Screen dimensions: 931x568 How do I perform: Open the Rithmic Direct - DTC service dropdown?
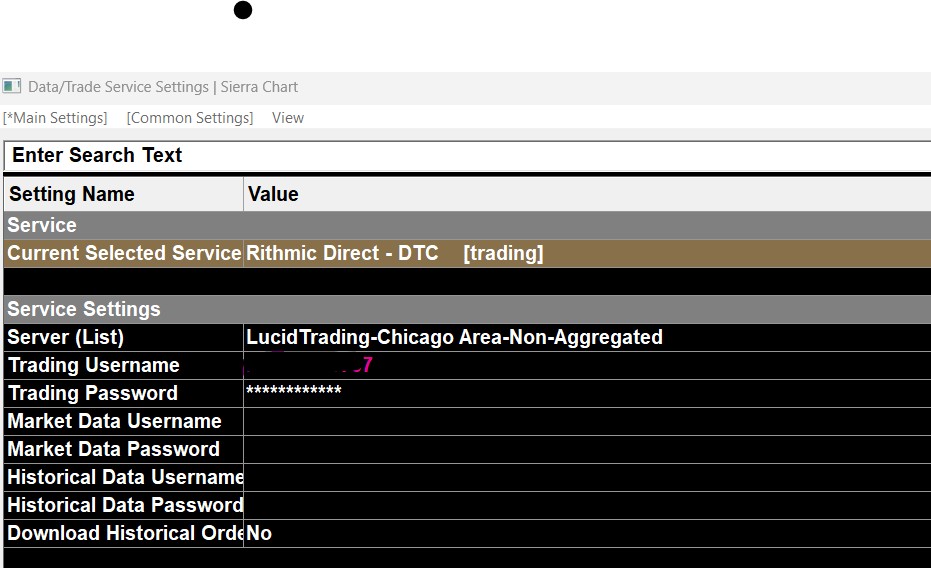pos(587,253)
